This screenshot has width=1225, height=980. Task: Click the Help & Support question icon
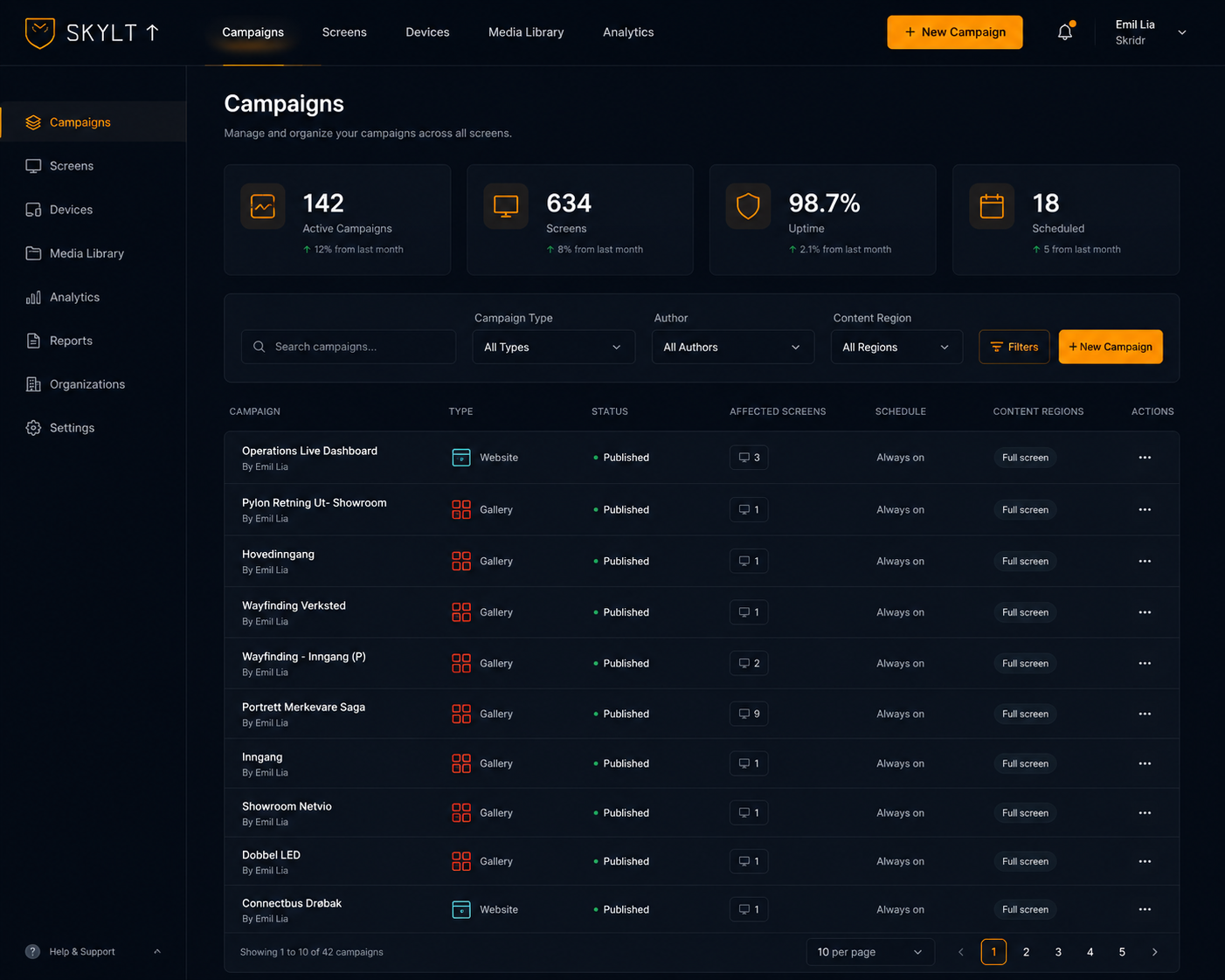[32, 952]
